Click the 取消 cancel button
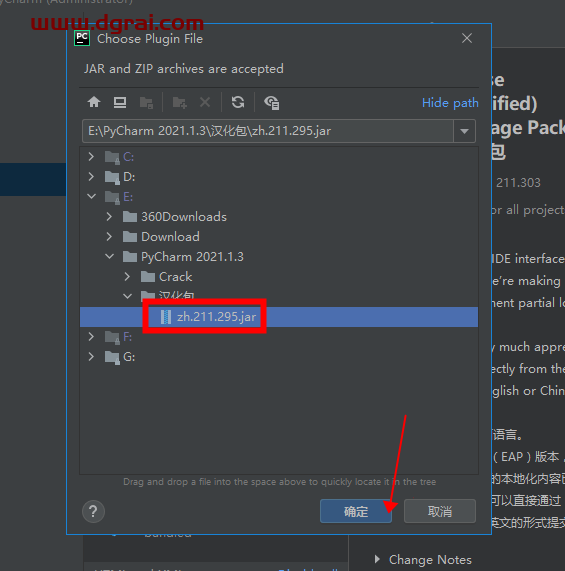 coord(440,511)
